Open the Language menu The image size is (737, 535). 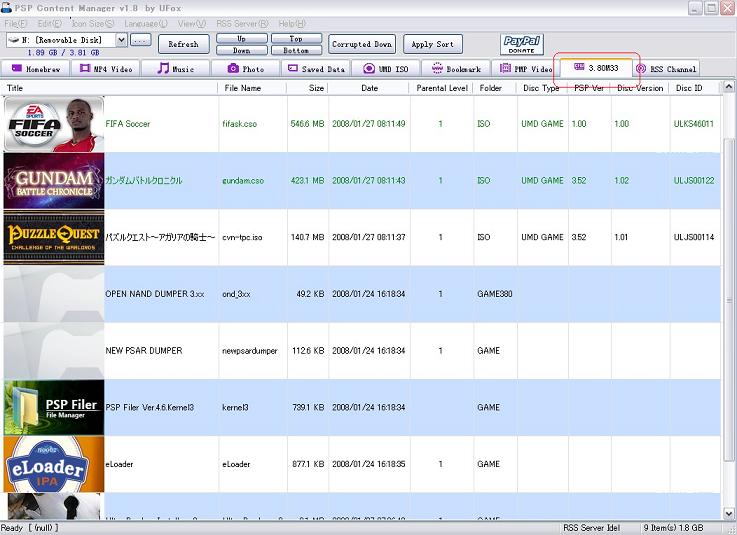(x=146, y=23)
